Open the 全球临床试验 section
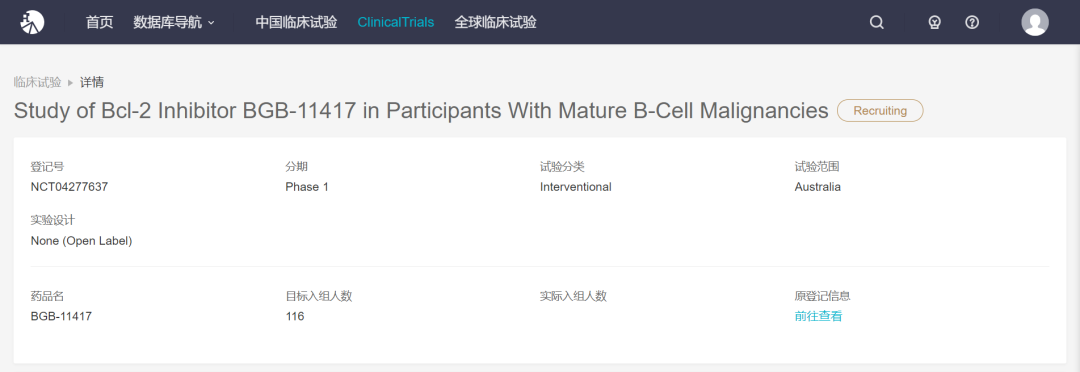This screenshot has height=372, width=1080. coord(495,22)
